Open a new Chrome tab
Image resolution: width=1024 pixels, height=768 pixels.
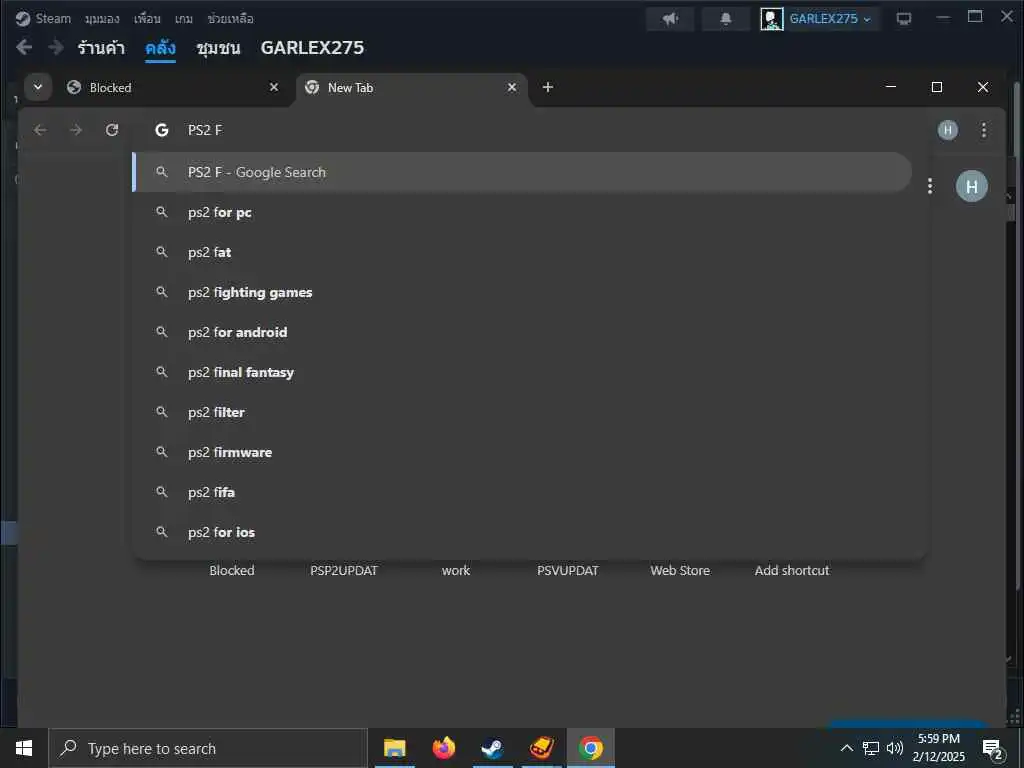548,87
